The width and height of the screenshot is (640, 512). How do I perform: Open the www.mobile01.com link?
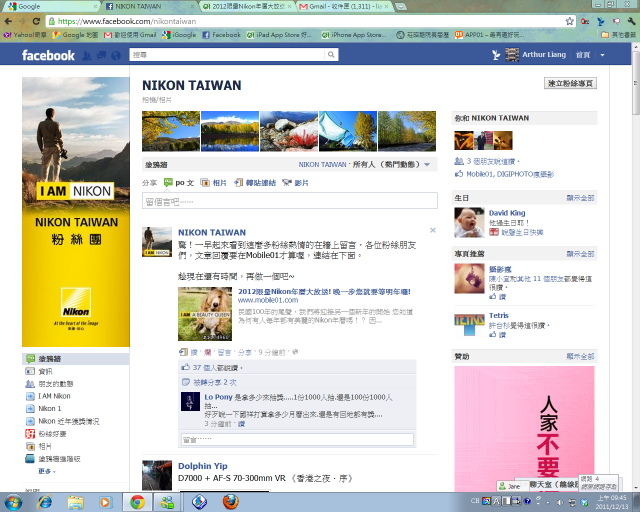pyautogui.click(x=268, y=300)
